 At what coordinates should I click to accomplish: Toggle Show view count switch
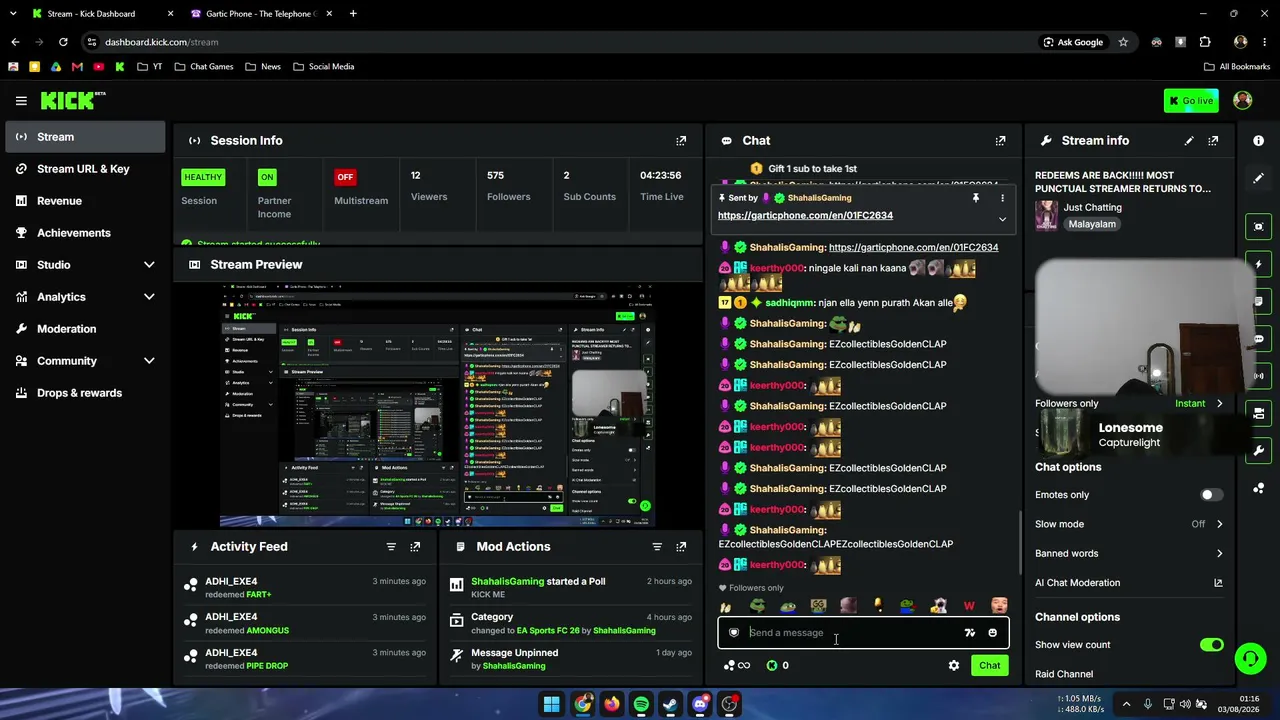click(1211, 645)
